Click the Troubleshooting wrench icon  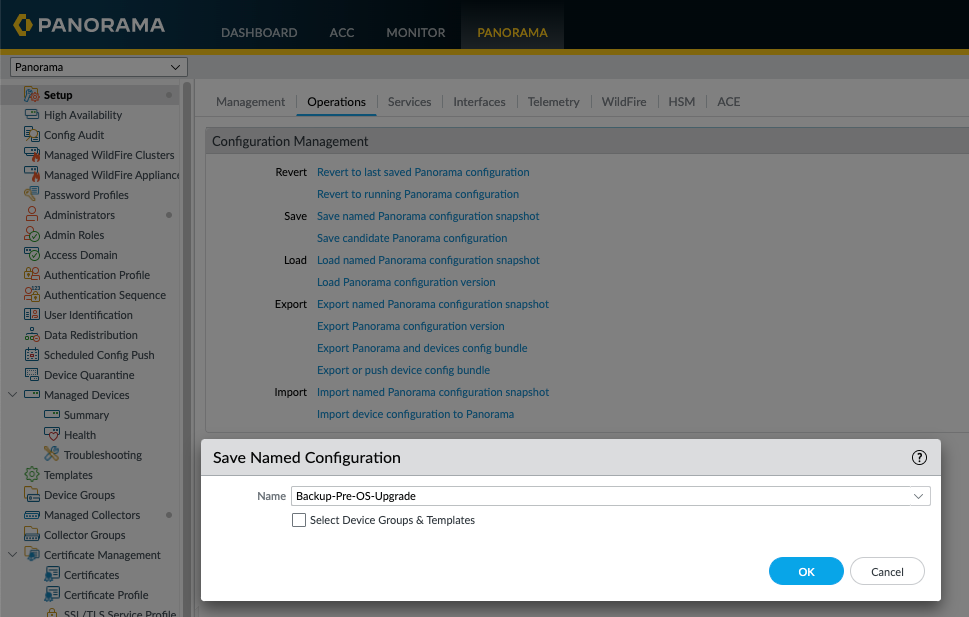(x=51, y=454)
